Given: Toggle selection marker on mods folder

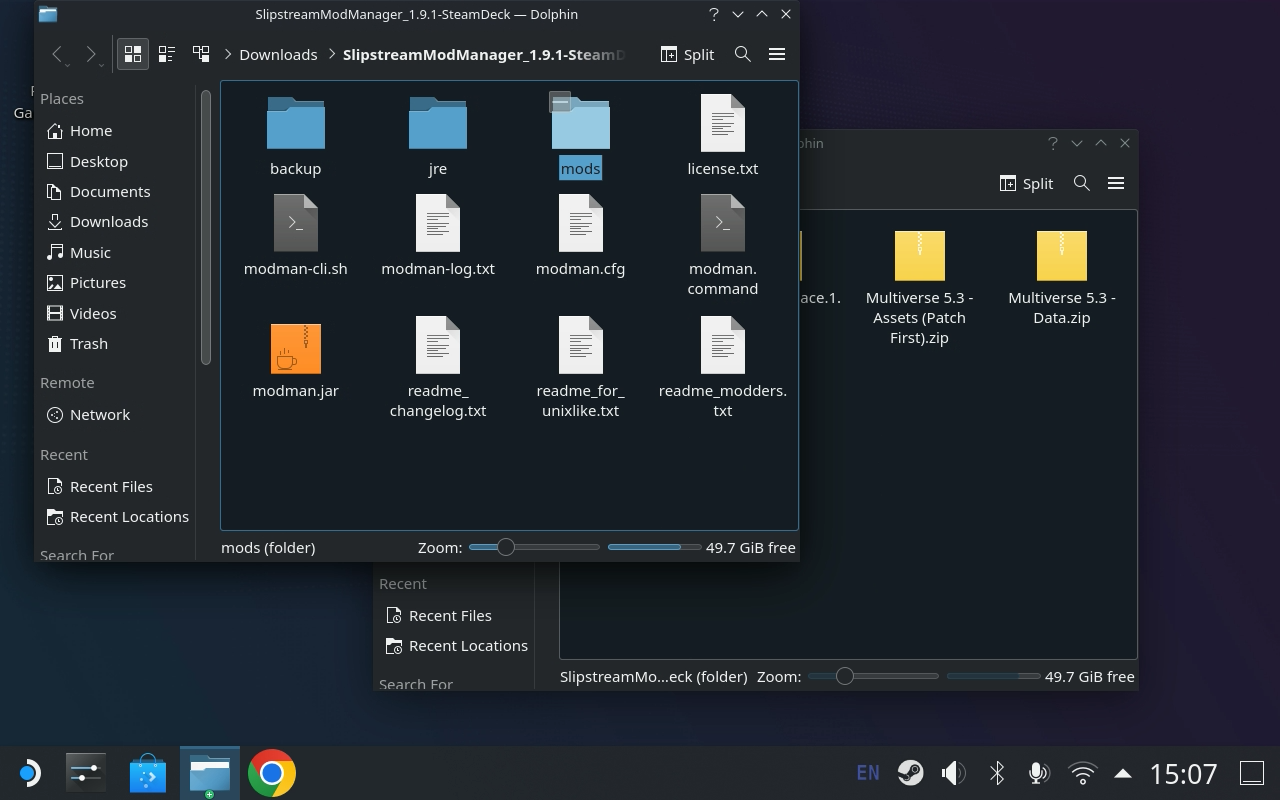Looking at the screenshot, I should click(x=560, y=102).
